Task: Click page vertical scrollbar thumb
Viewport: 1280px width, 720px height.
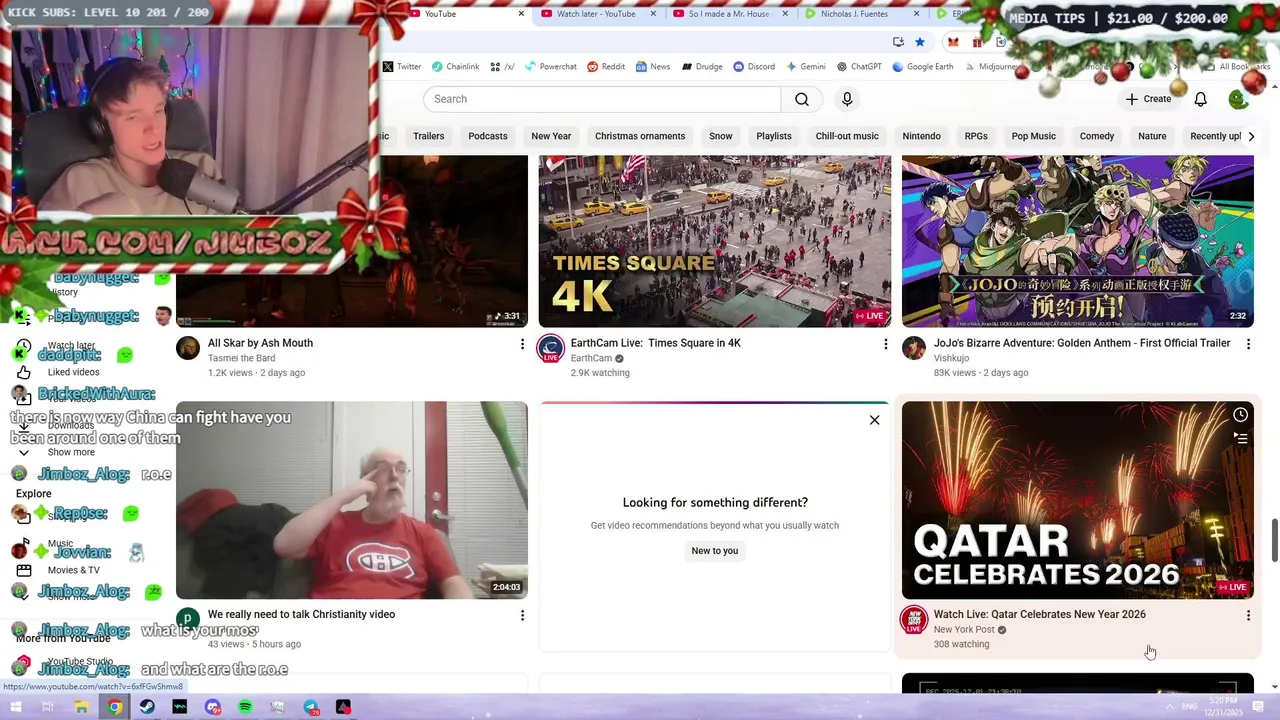Action: click(x=1274, y=541)
